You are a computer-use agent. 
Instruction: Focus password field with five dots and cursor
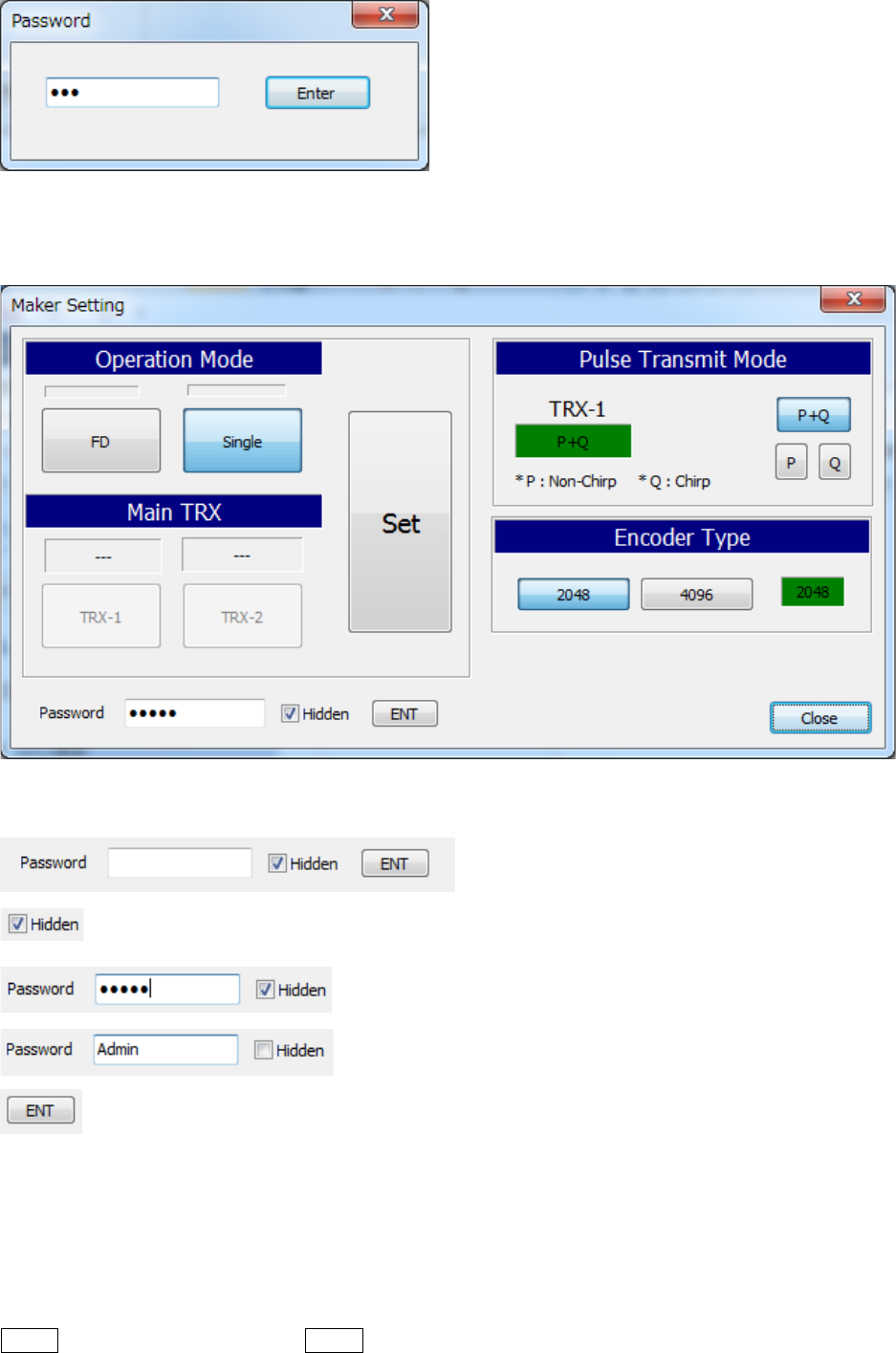click(167, 989)
